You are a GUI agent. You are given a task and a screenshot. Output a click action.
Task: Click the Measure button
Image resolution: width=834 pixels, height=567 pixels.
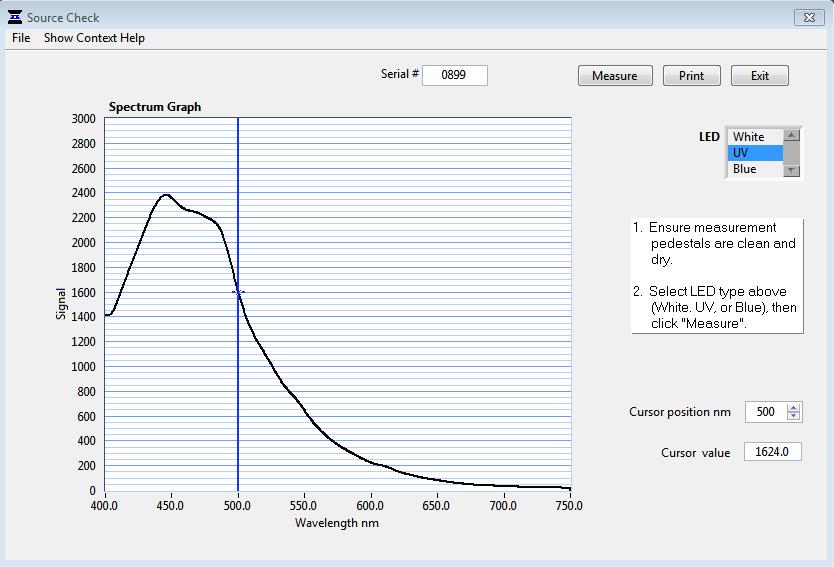pos(614,76)
